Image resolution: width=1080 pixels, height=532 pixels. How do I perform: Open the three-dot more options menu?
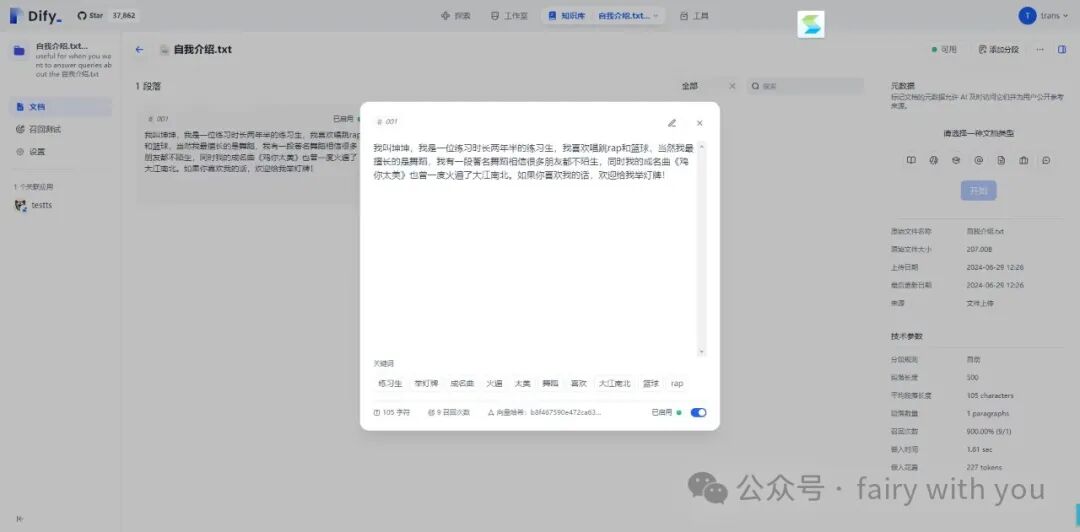tap(1040, 50)
